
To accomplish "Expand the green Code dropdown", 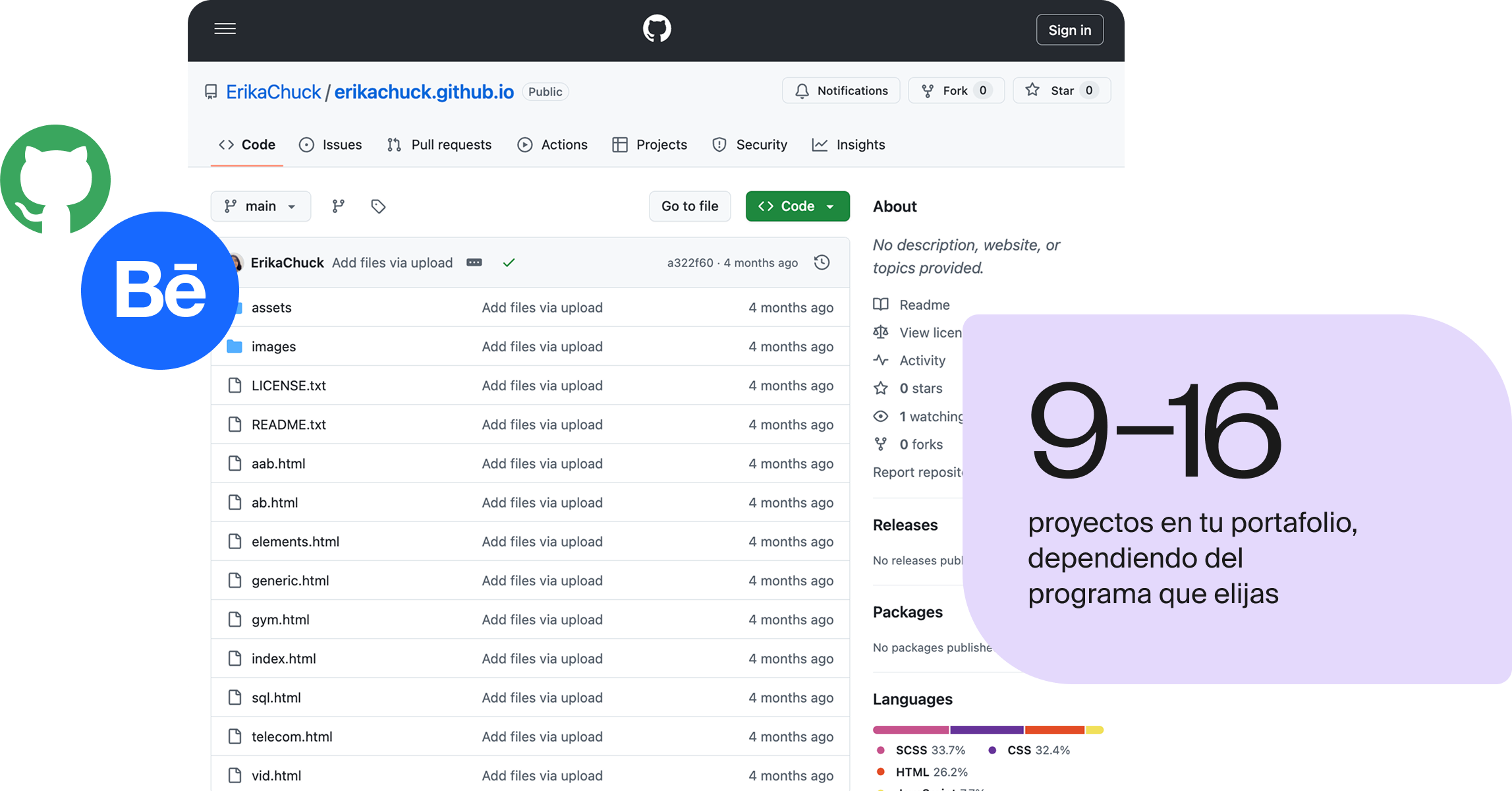I will 797,206.
